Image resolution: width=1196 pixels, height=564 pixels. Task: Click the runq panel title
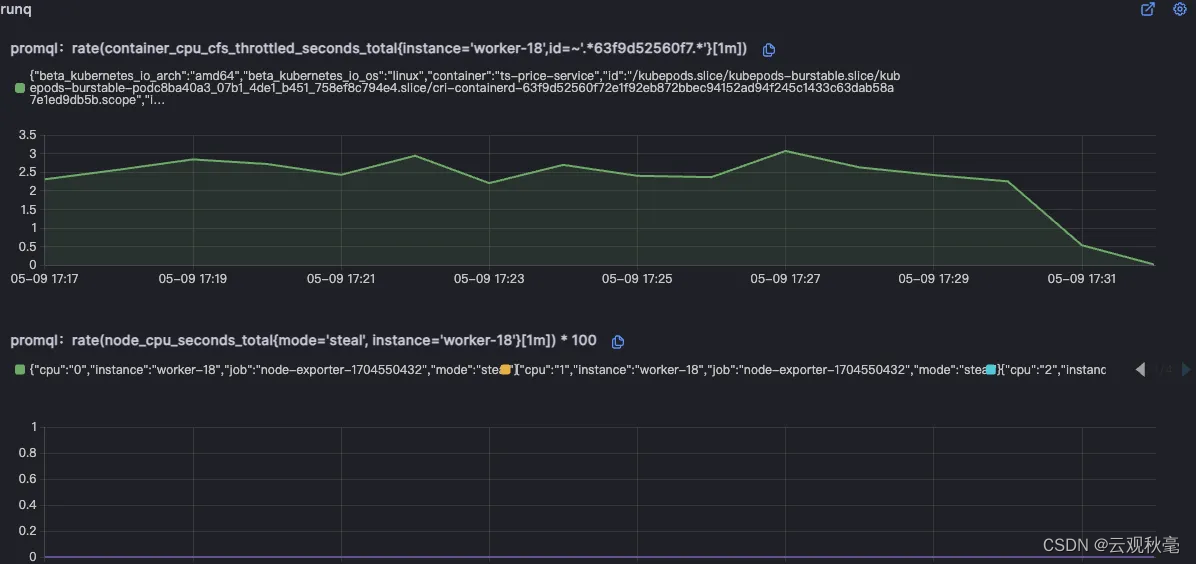[x=15, y=10]
